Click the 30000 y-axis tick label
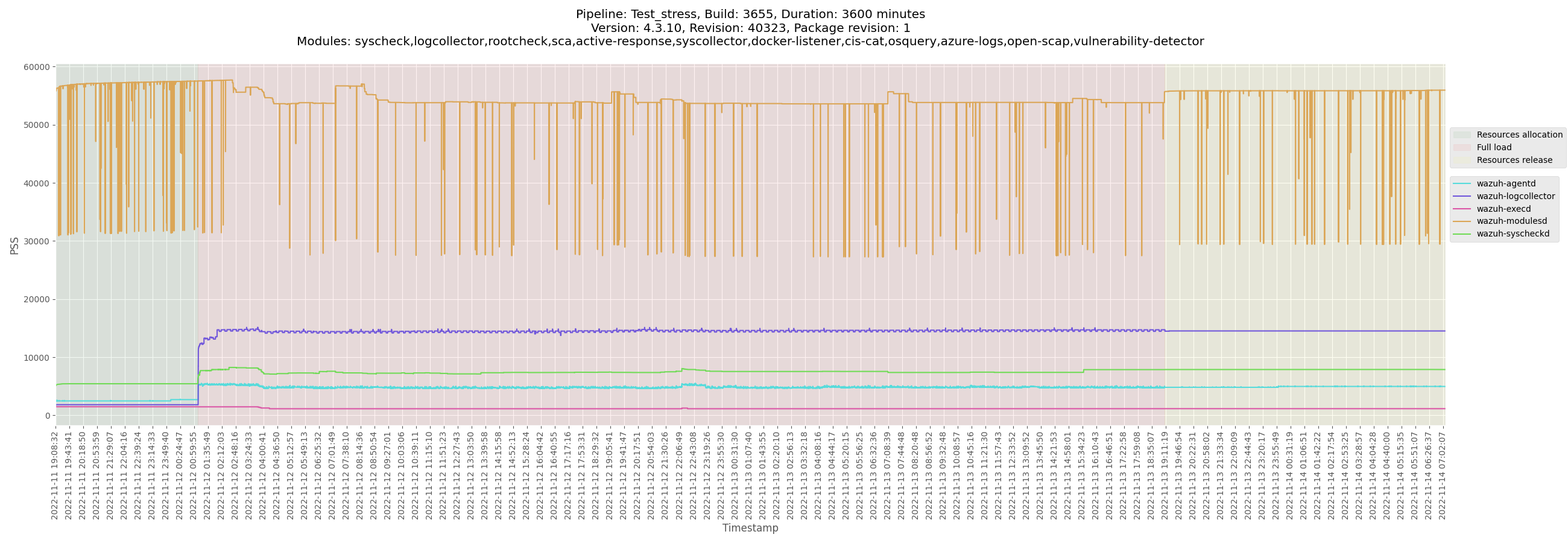 coord(37,241)
